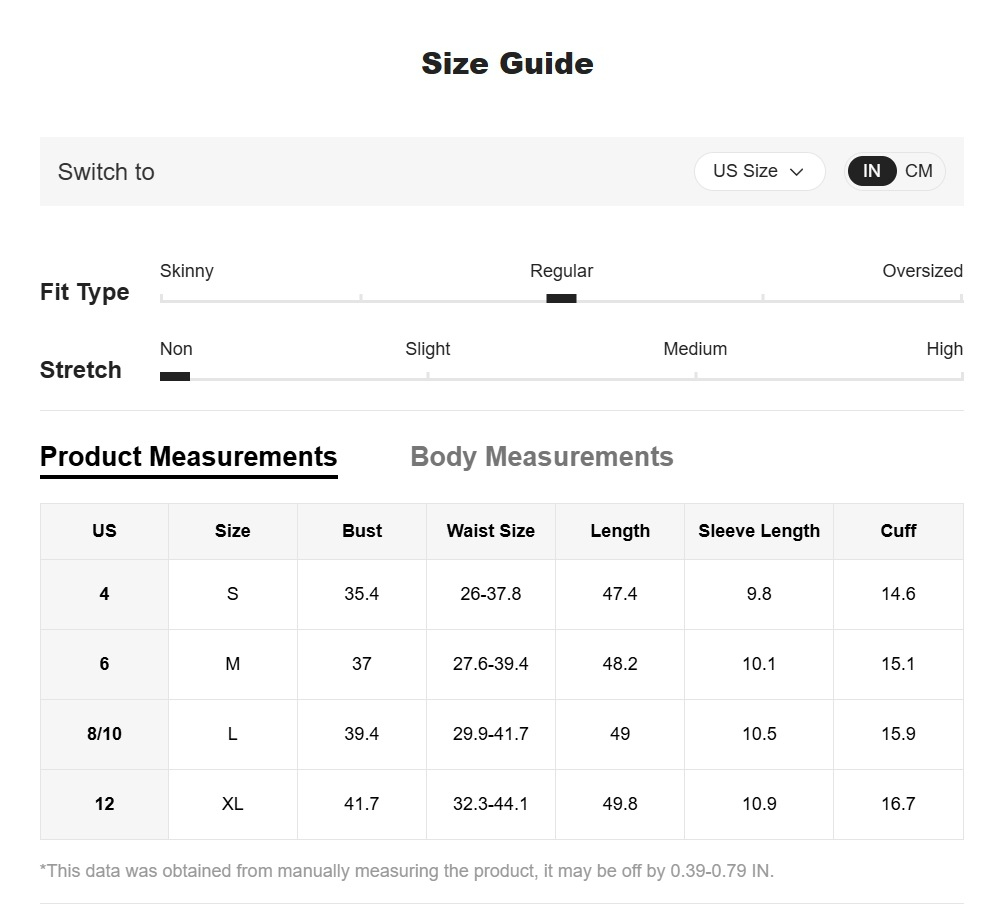This screenshot has height=924, width=1006.
Task: Click sleeve length value 10.9
Action: pos(759,804)
